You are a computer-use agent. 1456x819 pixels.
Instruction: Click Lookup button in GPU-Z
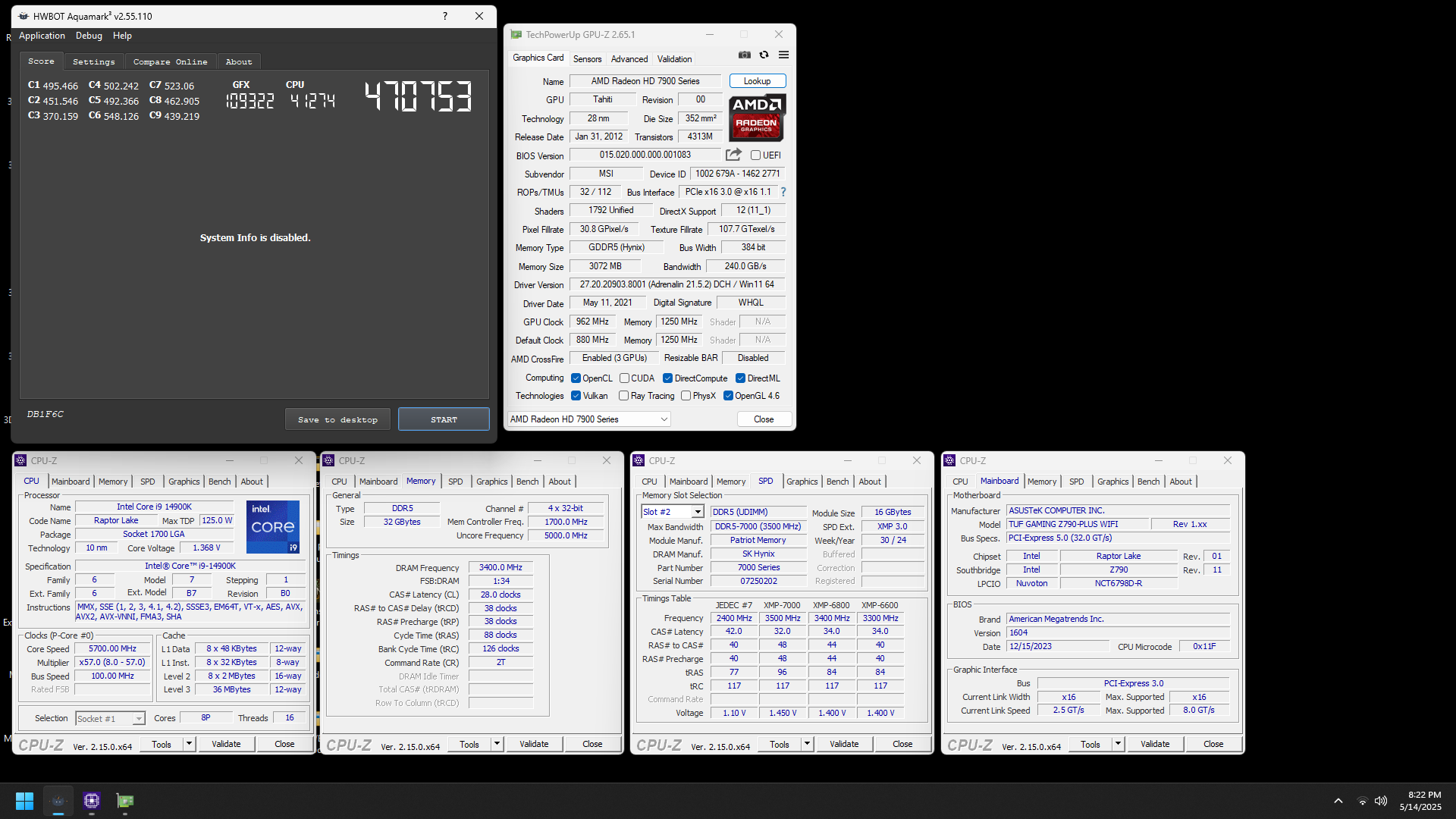click(x=757, y=81)
